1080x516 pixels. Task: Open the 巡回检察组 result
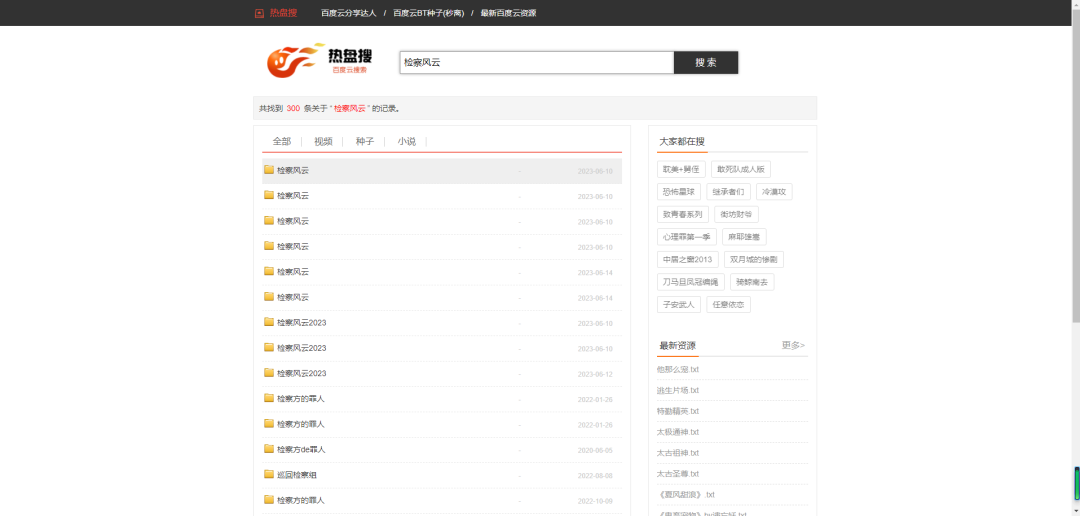coord(297,475)
